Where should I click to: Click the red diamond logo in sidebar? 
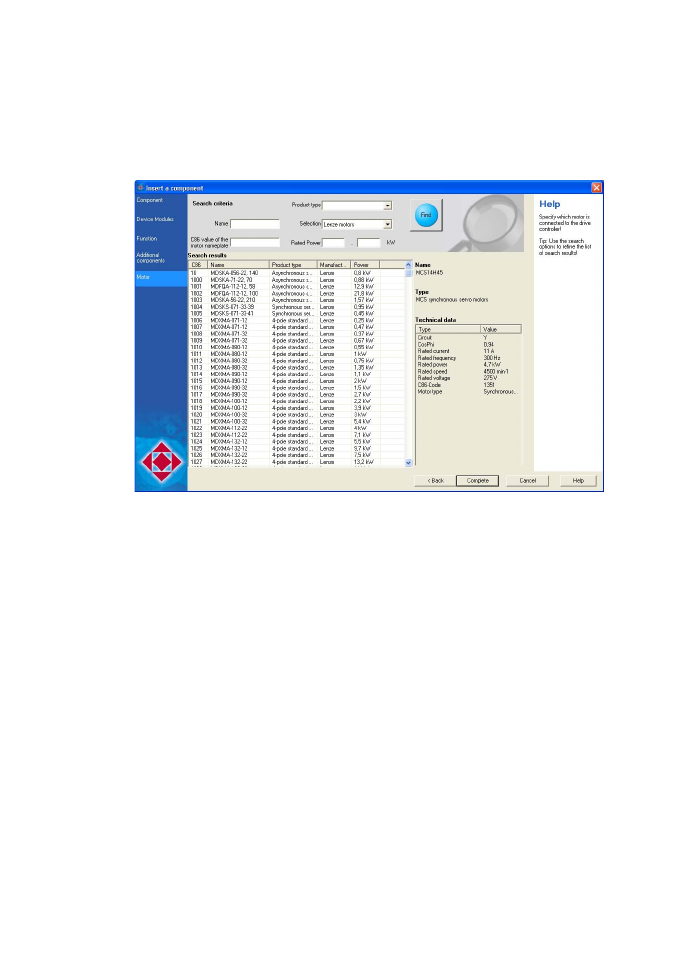[x=161, y=462]
